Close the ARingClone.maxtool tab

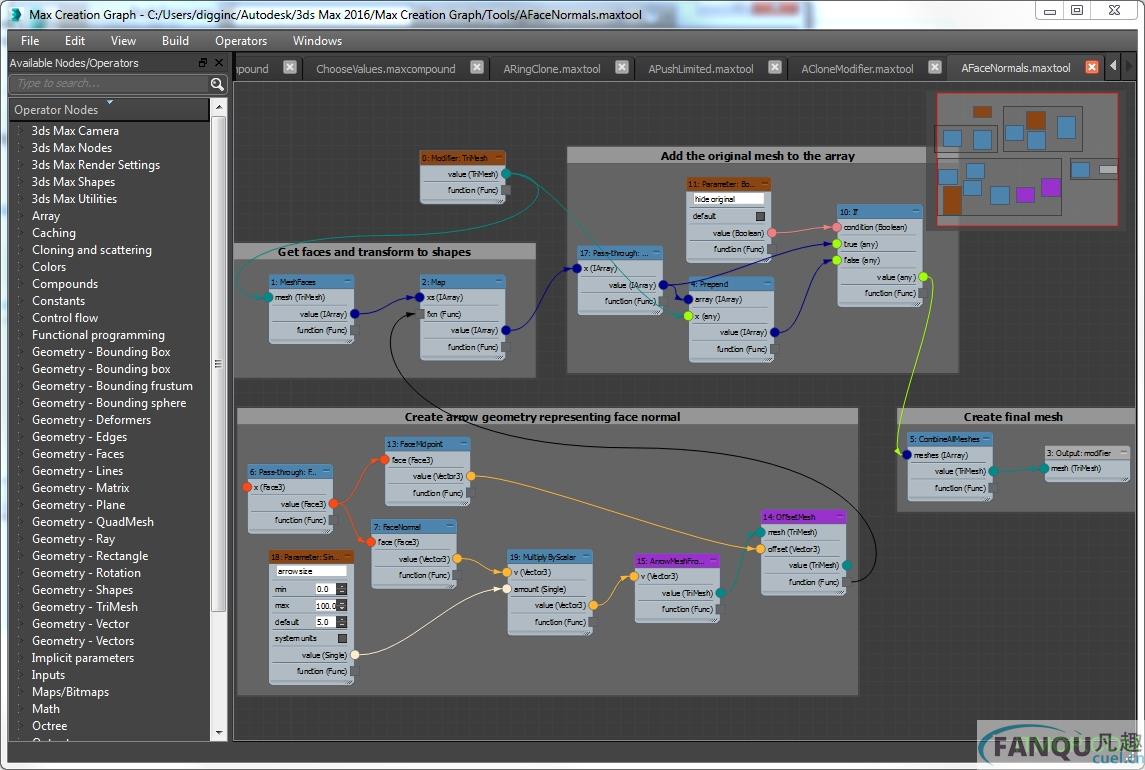[621, 67]
